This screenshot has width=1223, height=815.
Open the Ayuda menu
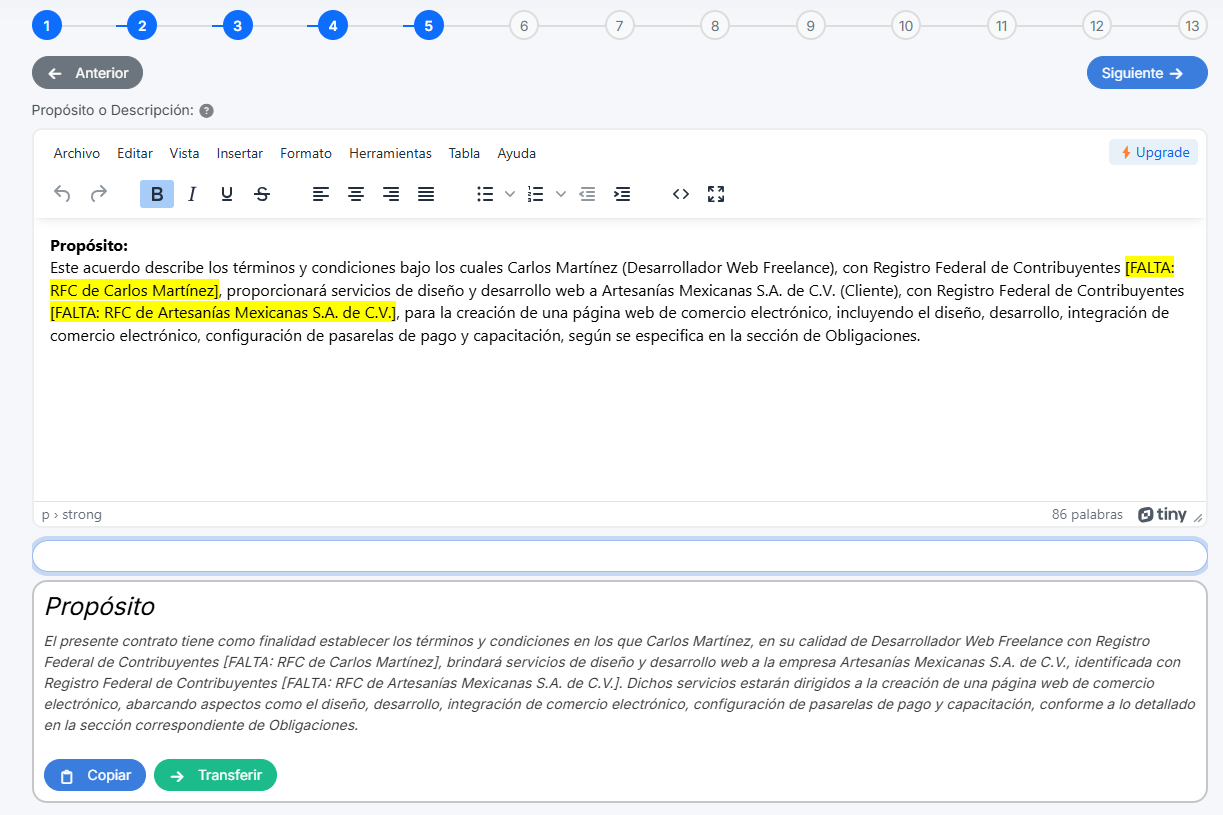[x=517, y=153]
